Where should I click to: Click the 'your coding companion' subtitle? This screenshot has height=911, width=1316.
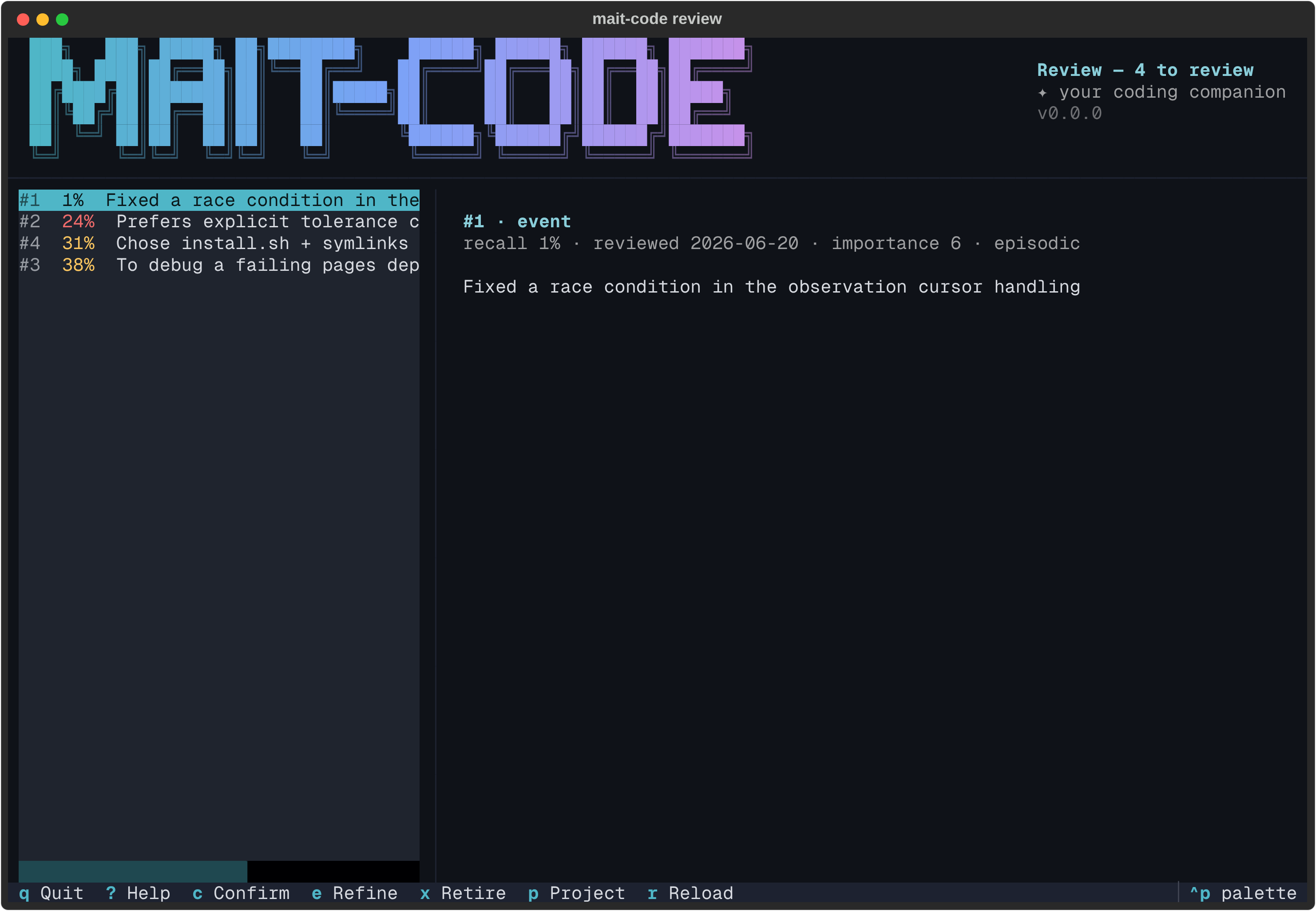1173,91
